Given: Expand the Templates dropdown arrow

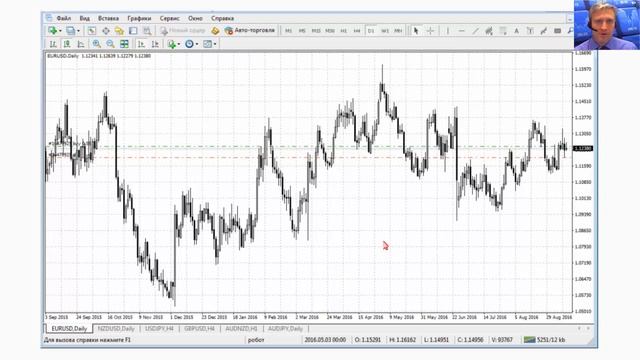Looking at the screenshot, I should (x=215, y=44).
